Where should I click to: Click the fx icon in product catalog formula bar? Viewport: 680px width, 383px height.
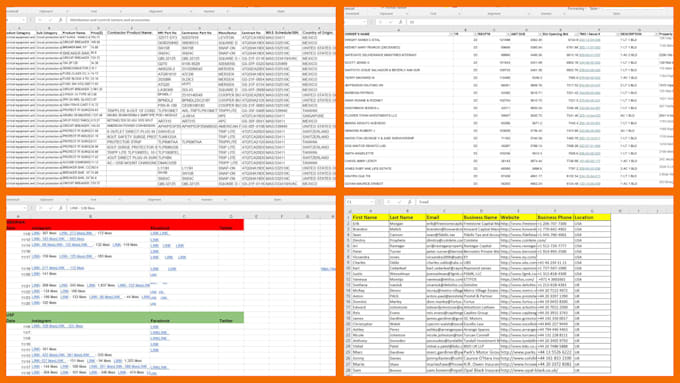tap(60, 20)
